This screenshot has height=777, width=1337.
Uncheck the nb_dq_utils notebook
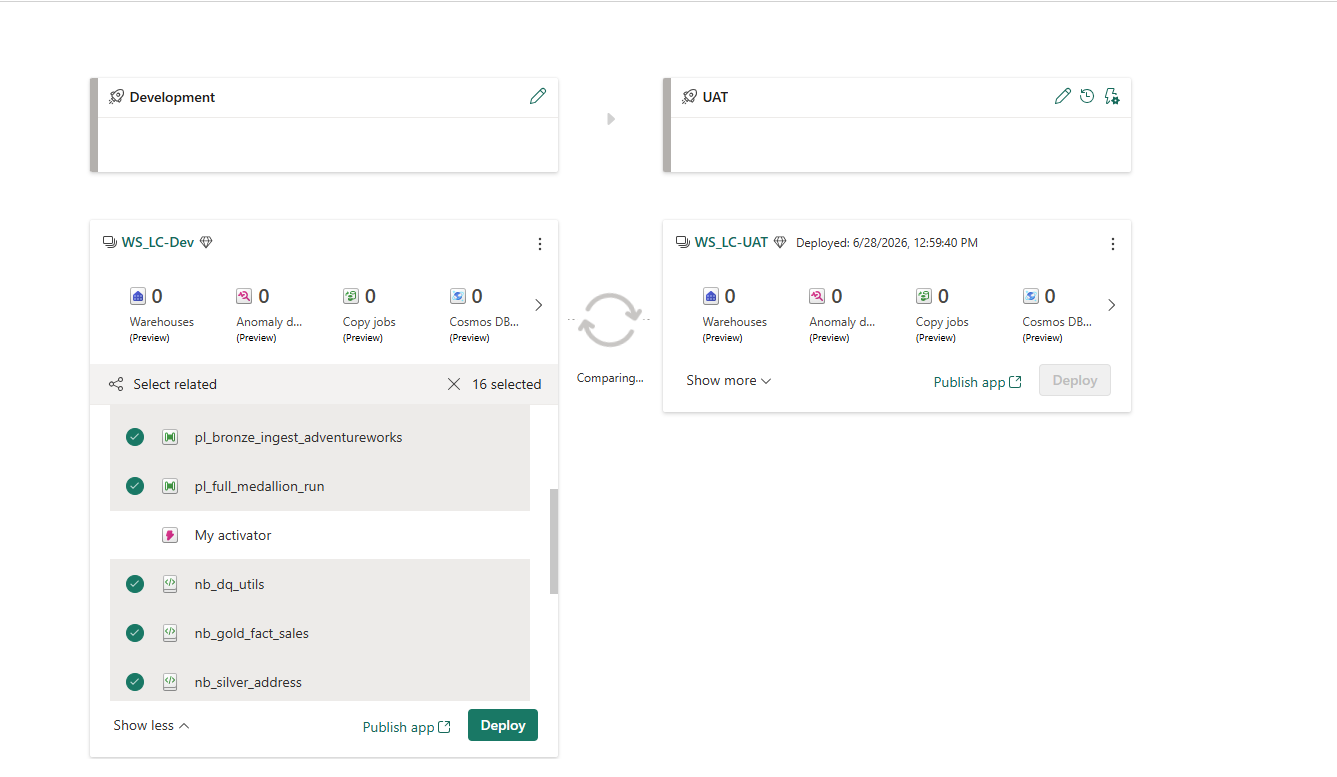pyautogui.click(x=135, y=584)
